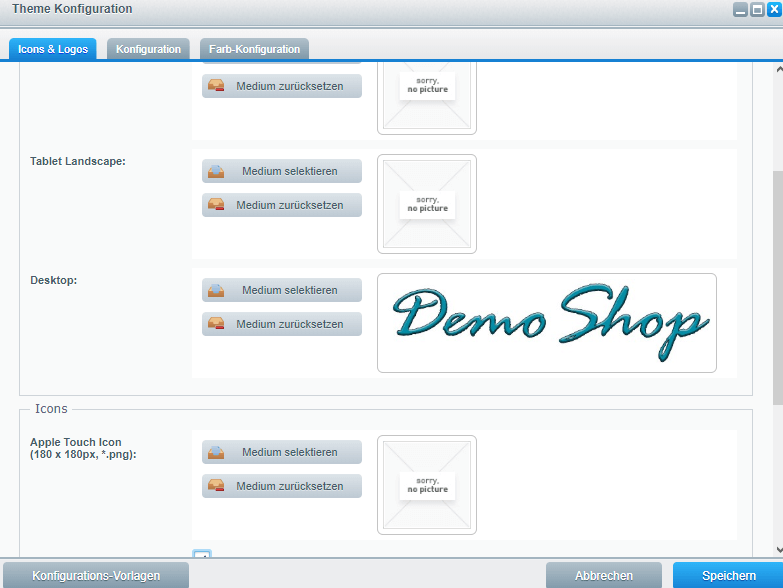Click Medium zurücksetzen for Tablet Landscape
The width and height of the screenshot is (783, 588).
[x=282, y=205]
